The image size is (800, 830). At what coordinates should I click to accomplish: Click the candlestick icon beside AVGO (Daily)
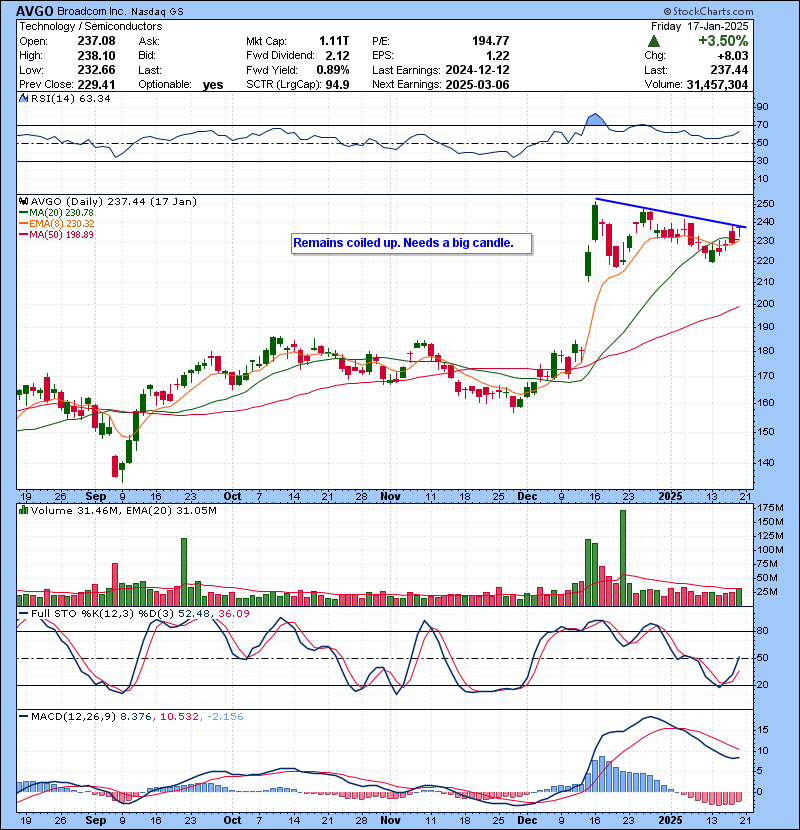point(23,202)
